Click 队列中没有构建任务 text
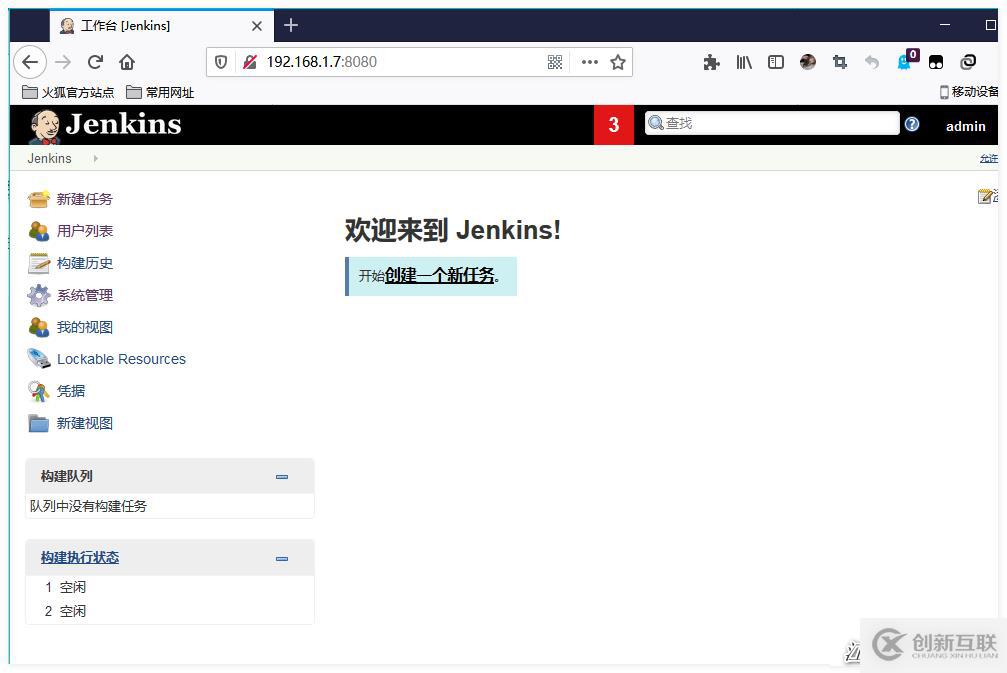Image resolution: width=1007 pixels, height=673 pixels. pyautogui.click(x=88, y=506)
